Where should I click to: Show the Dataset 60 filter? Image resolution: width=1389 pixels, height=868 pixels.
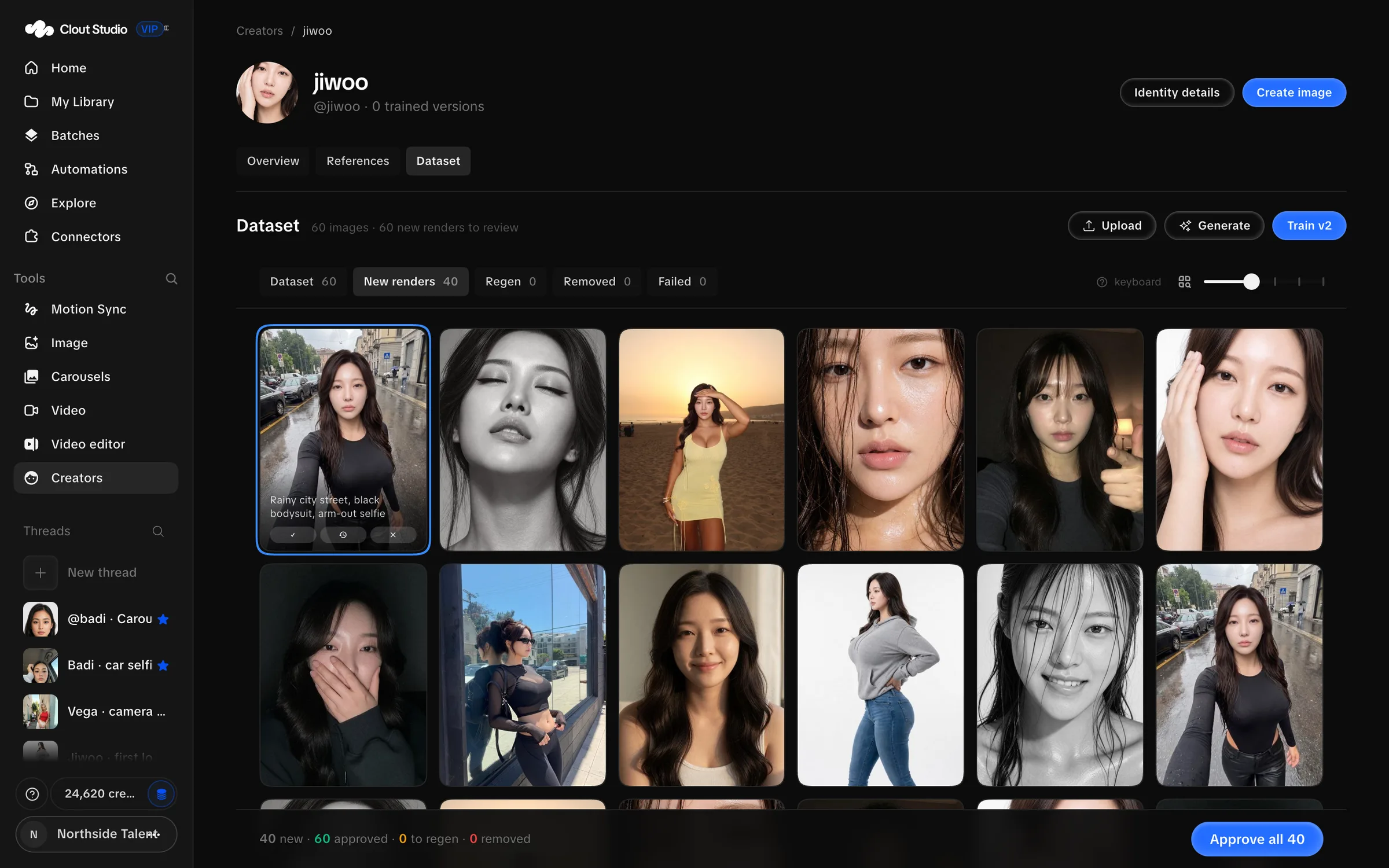[x=303, y=282]
